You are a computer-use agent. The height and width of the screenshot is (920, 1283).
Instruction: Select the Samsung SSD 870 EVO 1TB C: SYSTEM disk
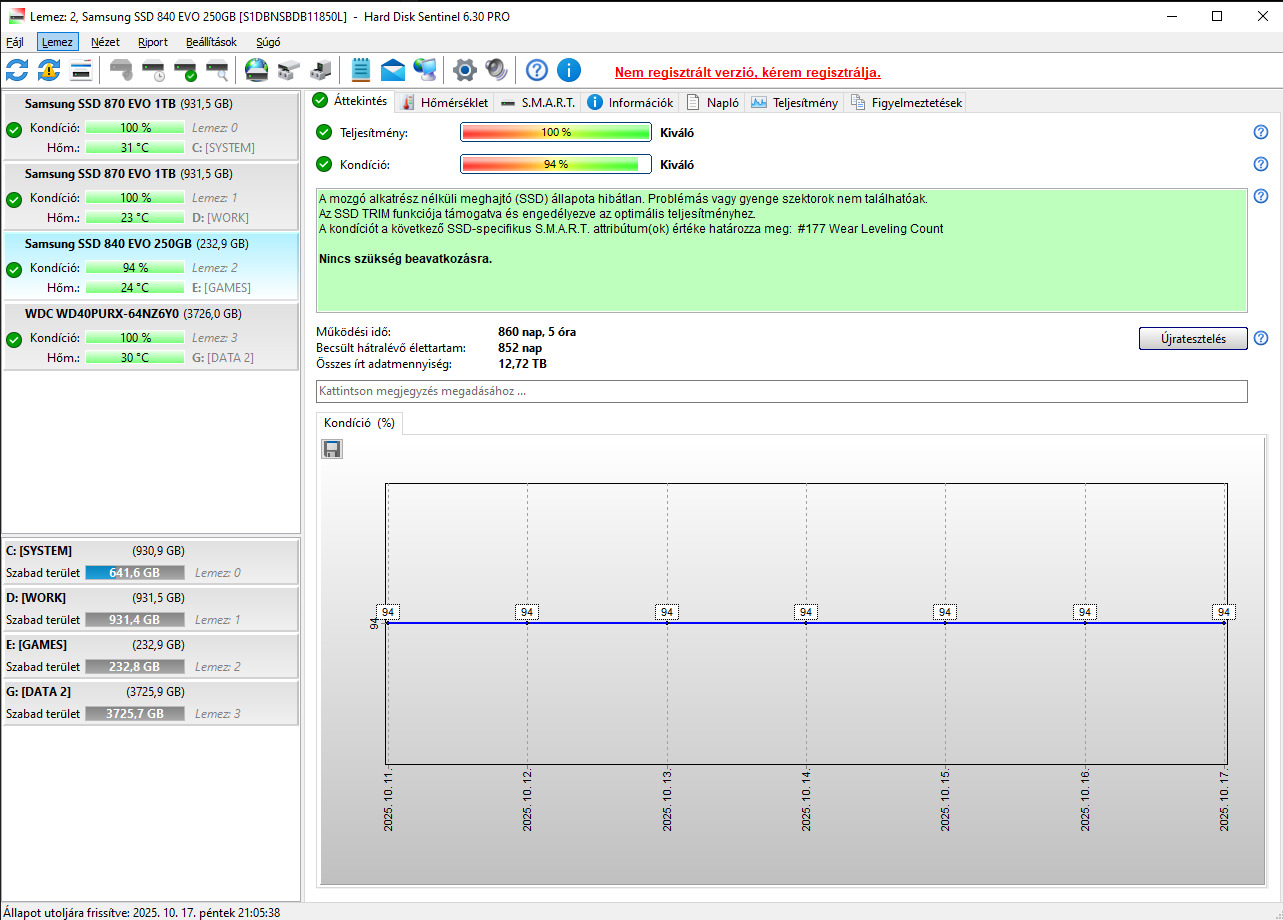coord(150,125)
